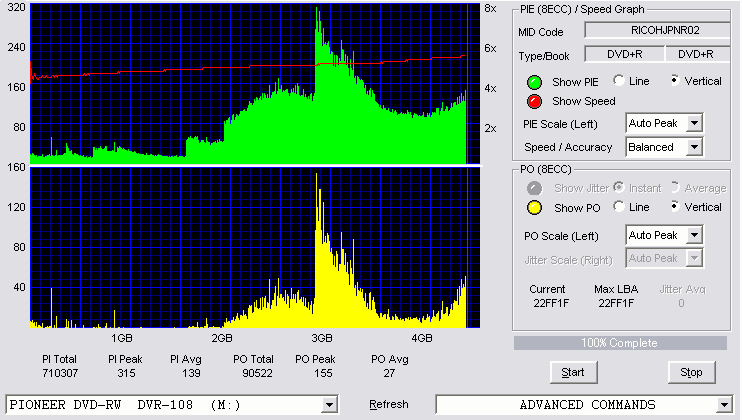Open the Jitter Scale (Right) dropdown

694,258
